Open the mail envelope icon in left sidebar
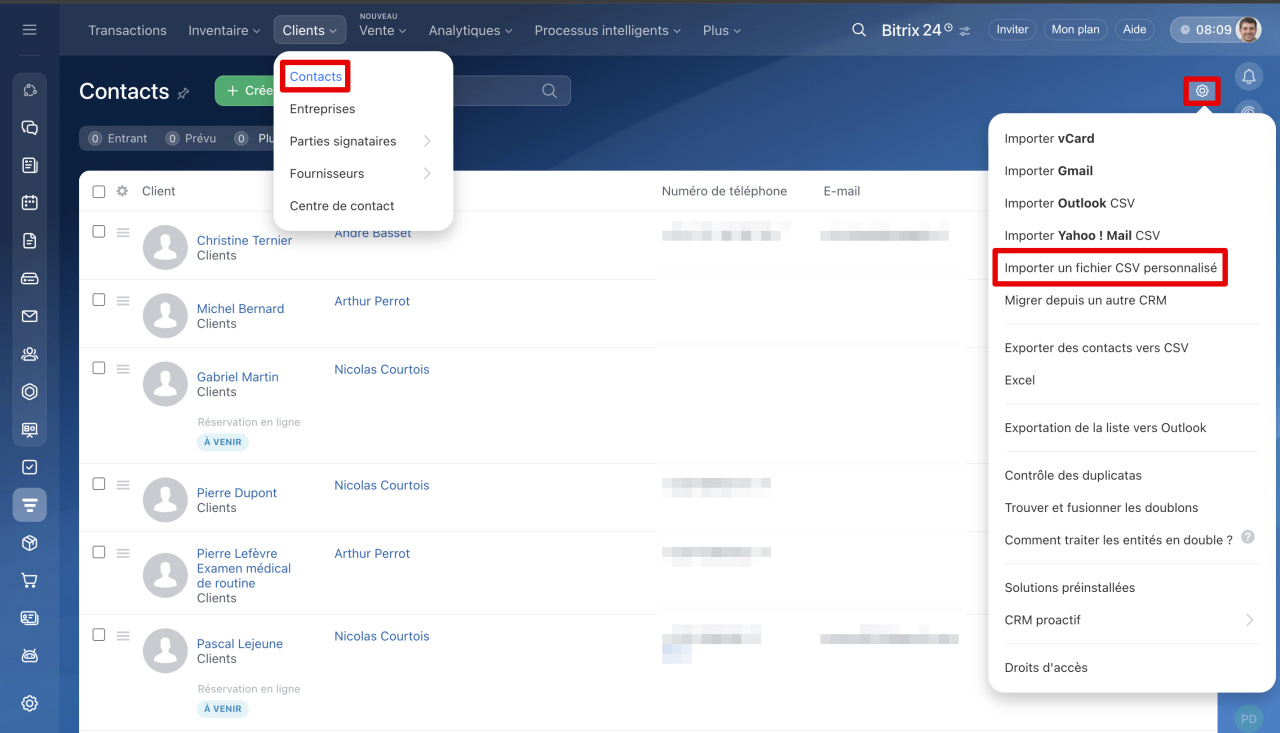This screenshot has width=1280, height=733. pos(29,316)
